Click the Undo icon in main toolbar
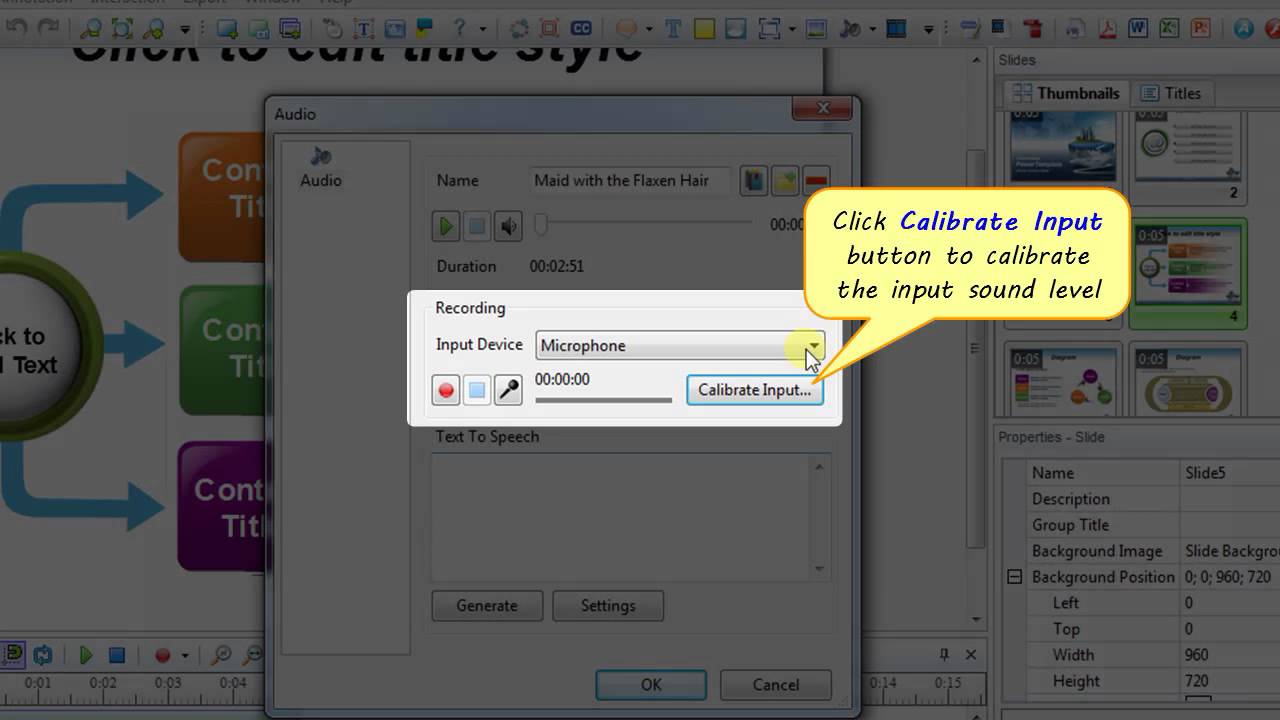Viewport: 1280px width, 720px height. tap(16, 29)
